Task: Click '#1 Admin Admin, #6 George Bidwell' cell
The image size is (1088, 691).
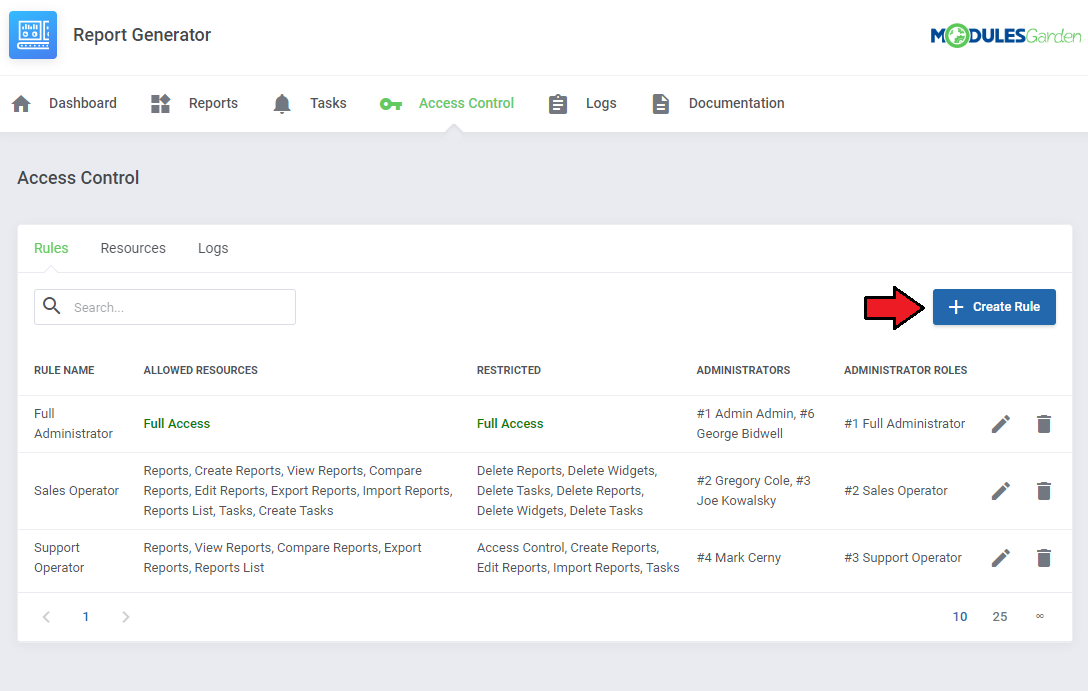Action: tap(756, 424)
